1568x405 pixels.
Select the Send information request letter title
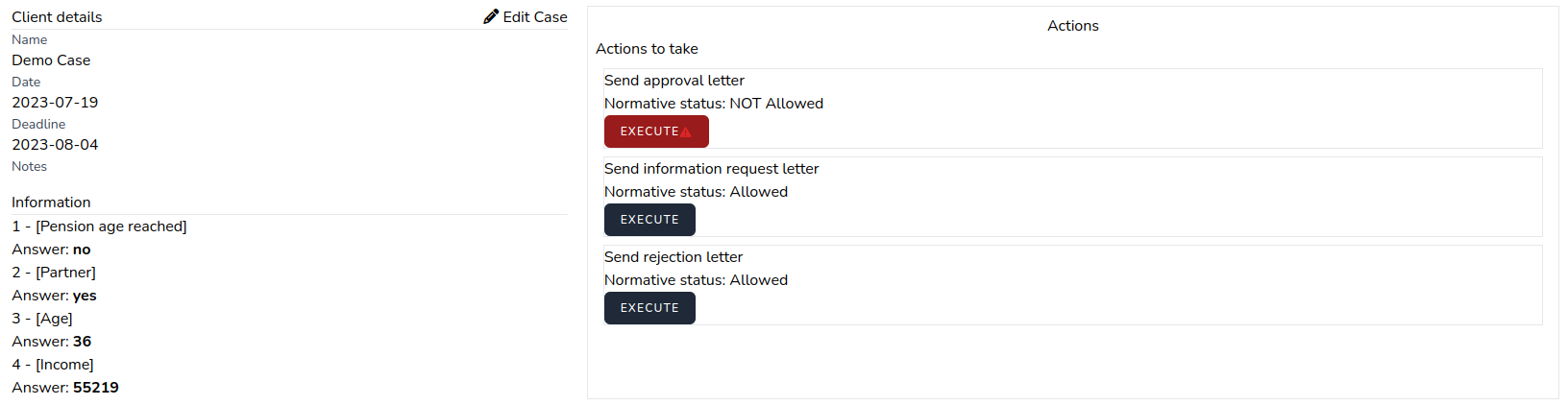tap(711, 169)
